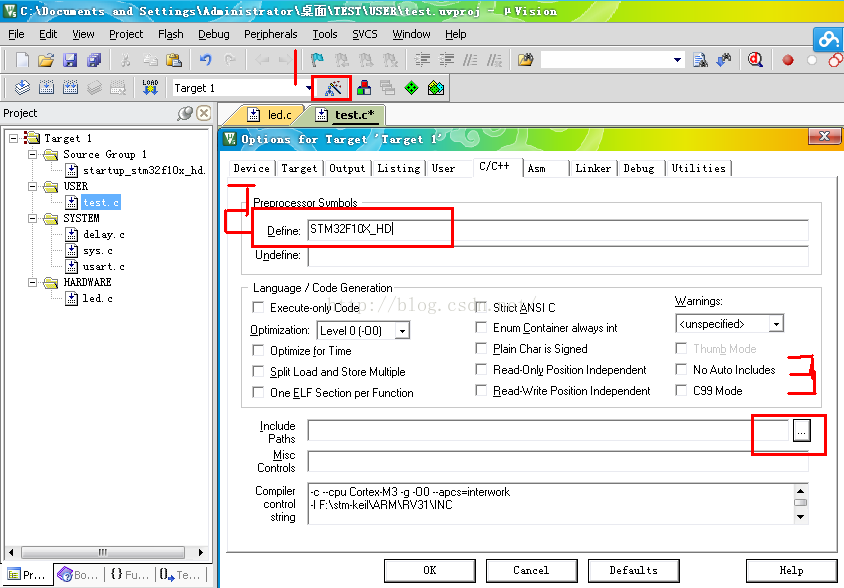Open the Project menu
844x588 pixels.
click(x=126, y=34)
